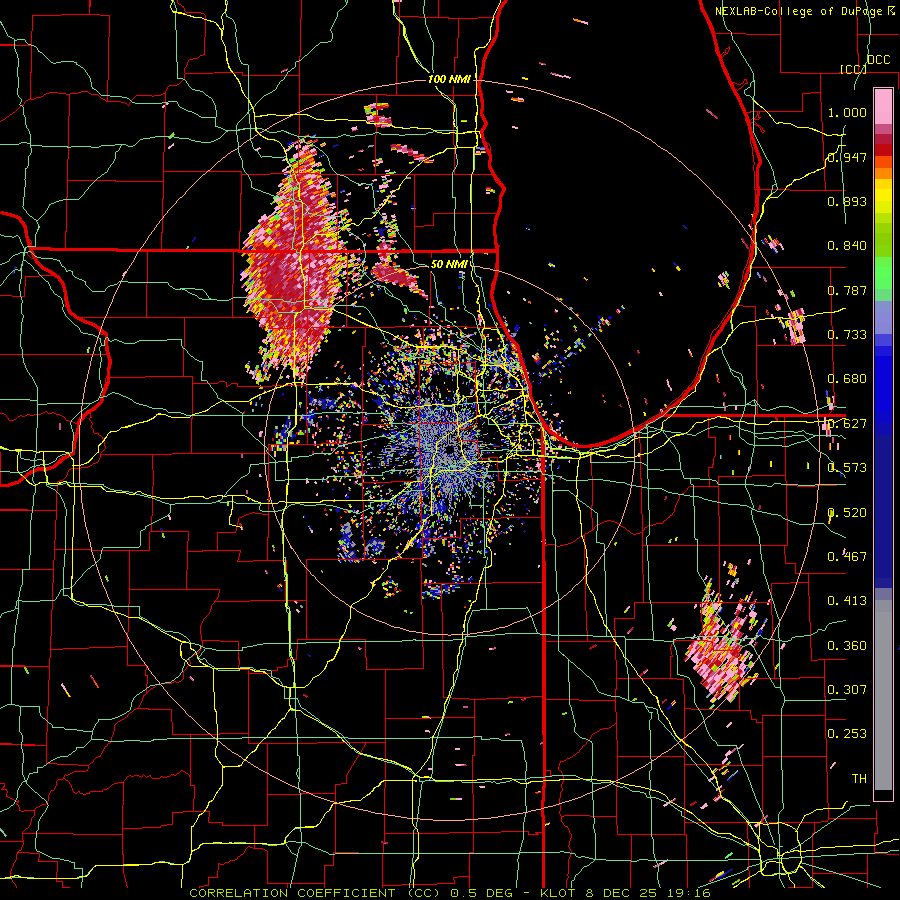Click the 50 NMI range ring label

coord(448,265)
